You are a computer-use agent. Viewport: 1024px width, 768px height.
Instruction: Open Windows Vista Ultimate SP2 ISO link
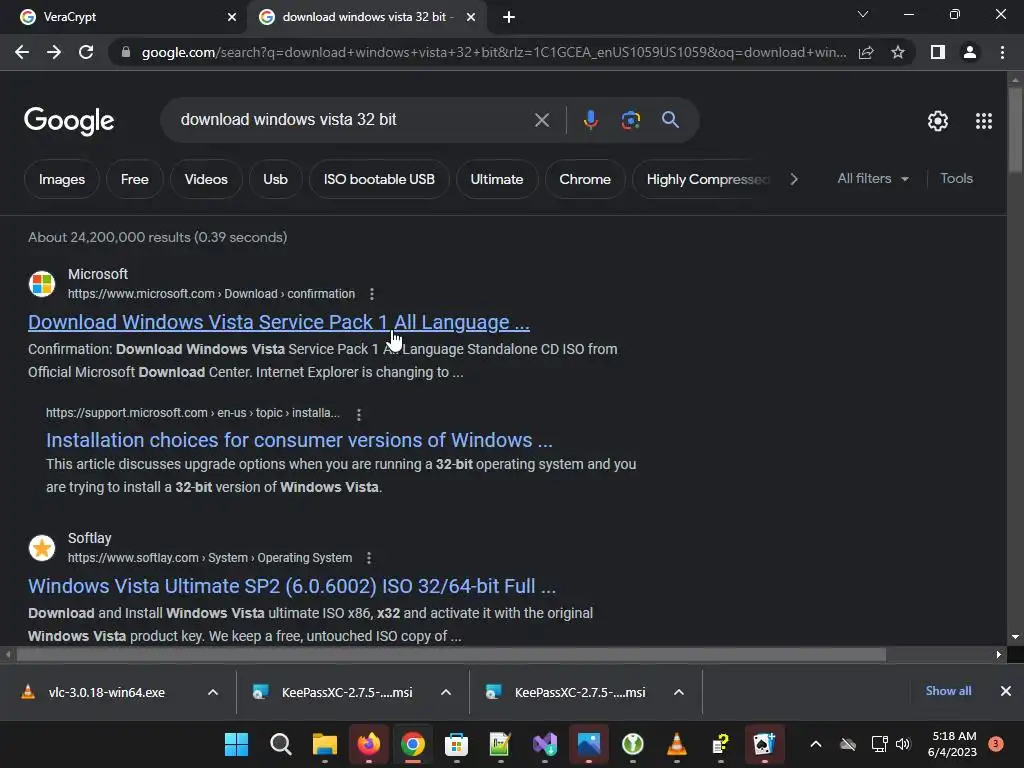(x=292, y=586)
